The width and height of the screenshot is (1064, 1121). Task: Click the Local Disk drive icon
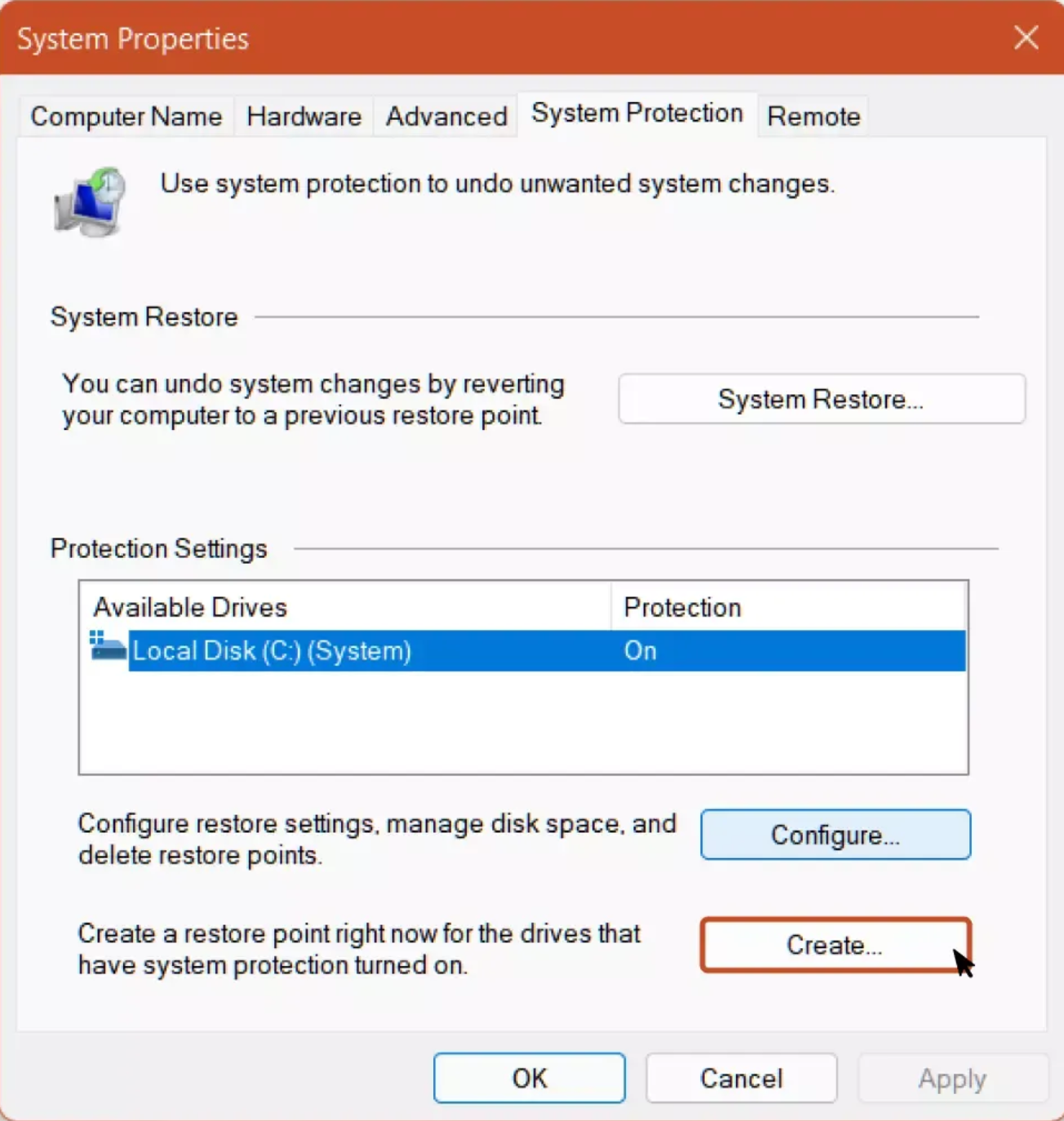(x=107, y=648)
